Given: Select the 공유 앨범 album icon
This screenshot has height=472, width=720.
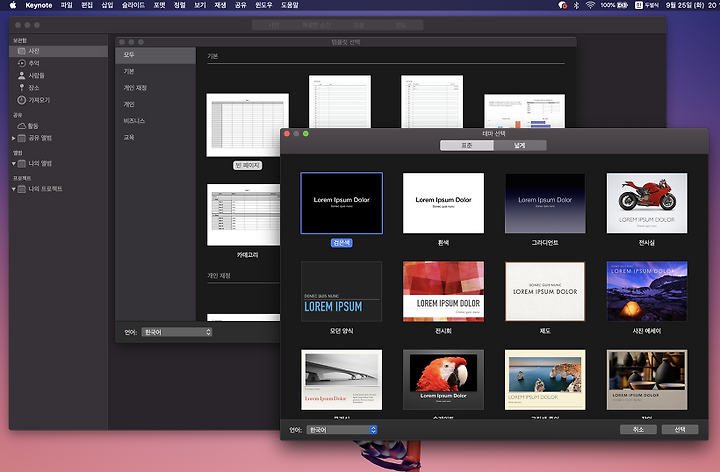Looking at the screenshot, I should [x=21, y=138].
